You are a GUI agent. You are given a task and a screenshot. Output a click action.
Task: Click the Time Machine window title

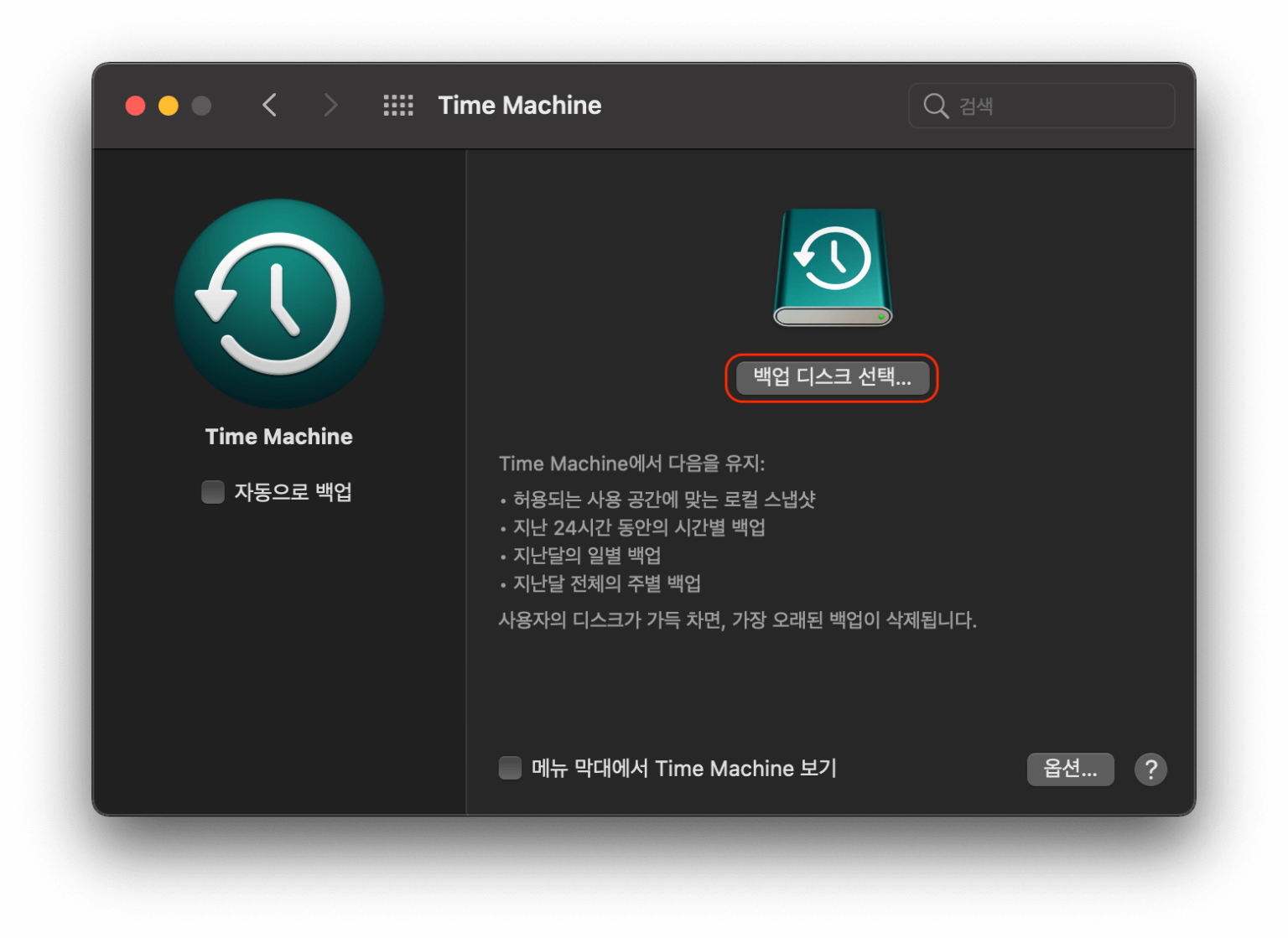point(519,105)
